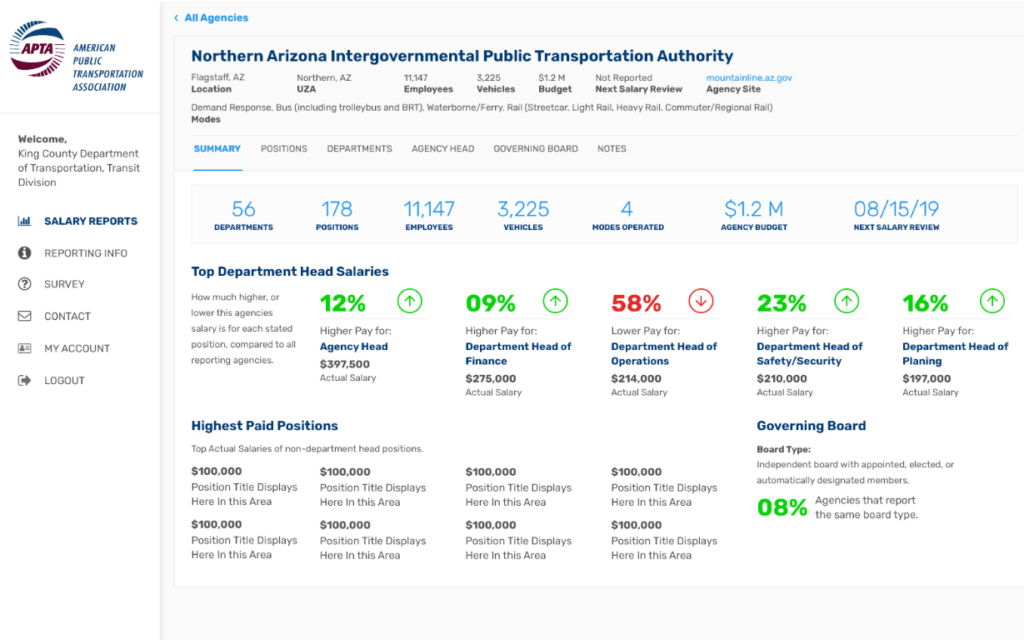Viewport: 1024px width, 640px height.
Task: Click the Demand Response modes list text
Action: 482,108
